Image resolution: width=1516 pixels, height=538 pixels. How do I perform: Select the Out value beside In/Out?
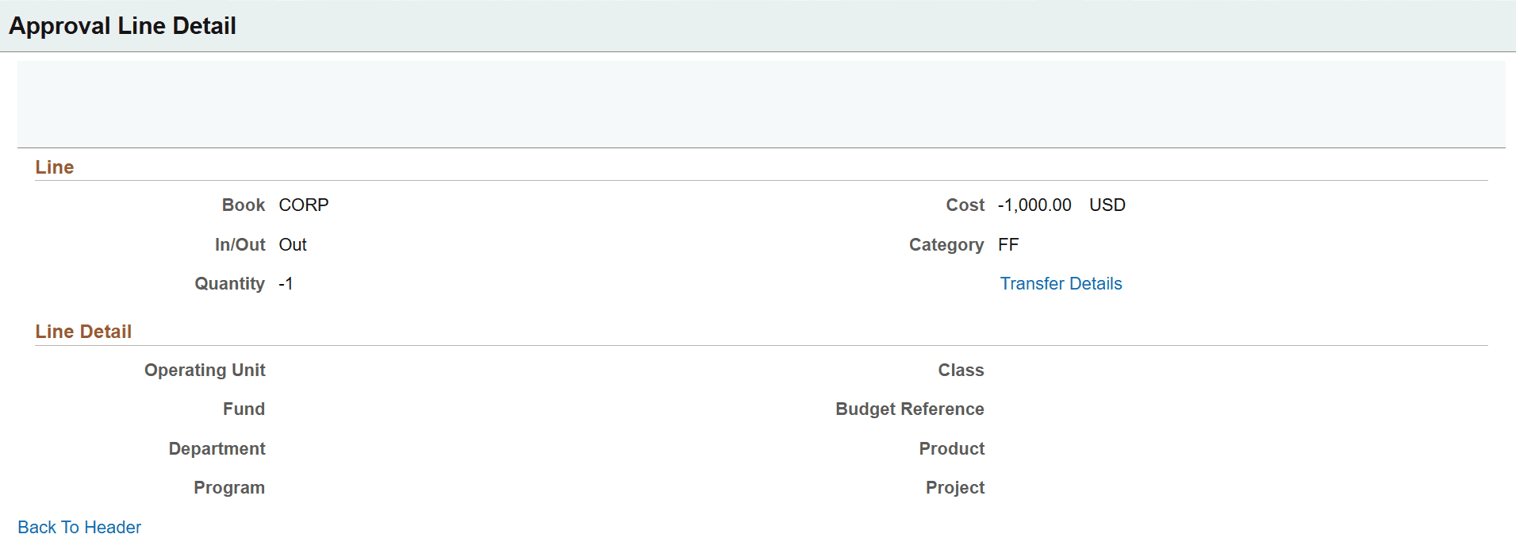pos(293,245)
